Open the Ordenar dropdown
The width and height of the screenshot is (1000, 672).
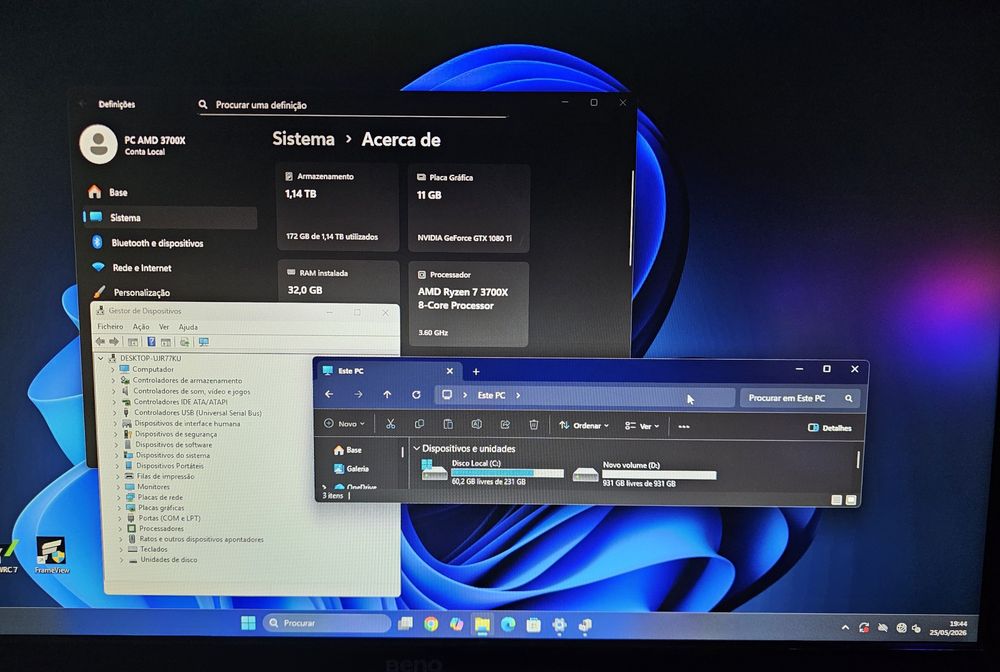[x=584, y=425]
